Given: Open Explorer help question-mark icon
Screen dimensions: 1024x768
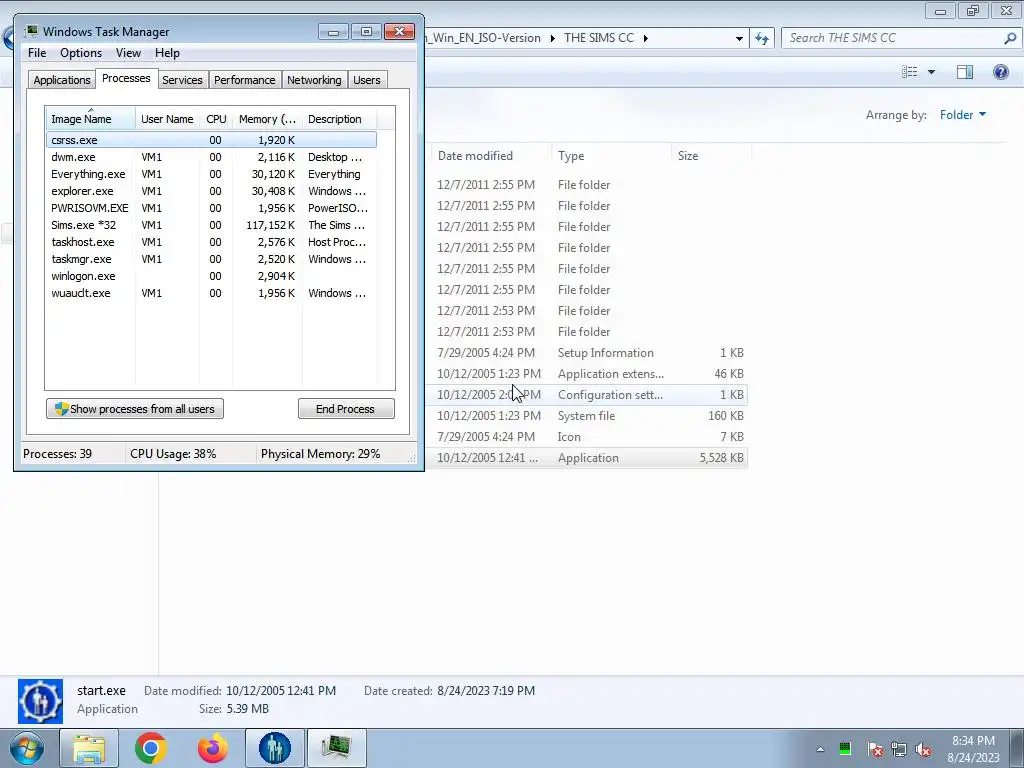Looking at the screenshot, I should pos(1000,72).
